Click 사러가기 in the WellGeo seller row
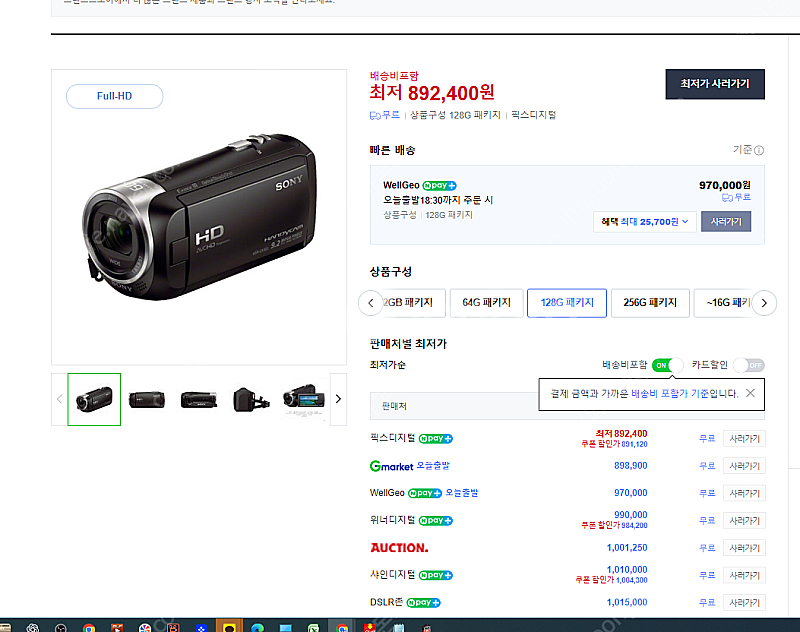This screenshot has height=632, width=800. pyautogui.click(x=744, y=493)
